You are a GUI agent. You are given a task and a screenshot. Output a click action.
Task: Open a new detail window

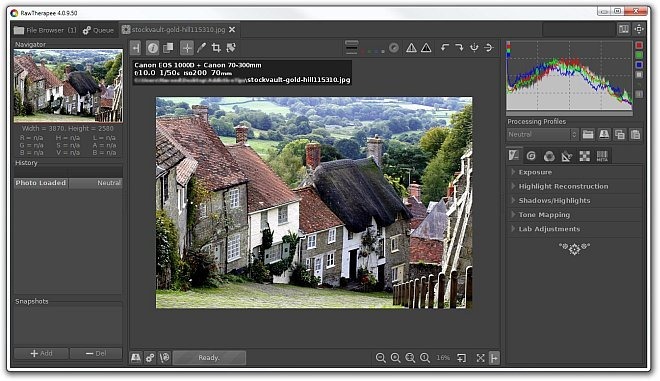(462, 358)
